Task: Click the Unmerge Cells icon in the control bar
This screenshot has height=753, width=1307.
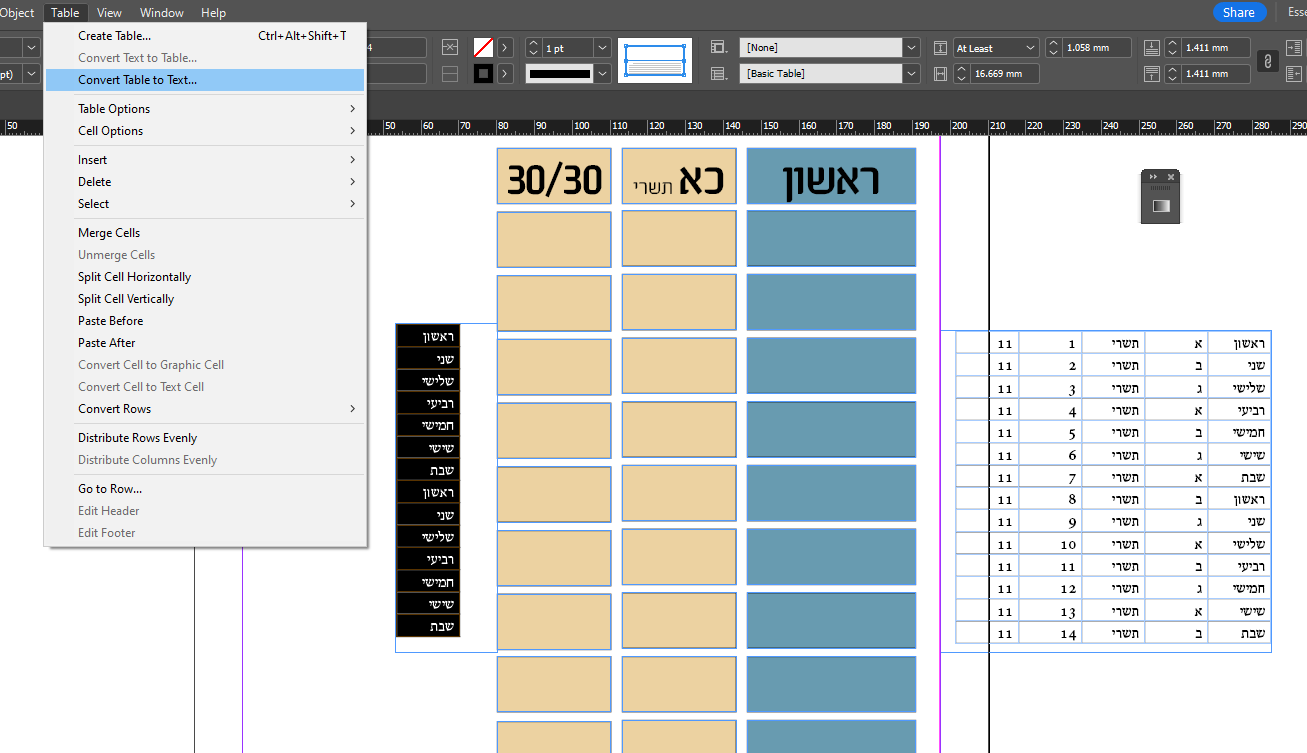Action: coord(450,73)
